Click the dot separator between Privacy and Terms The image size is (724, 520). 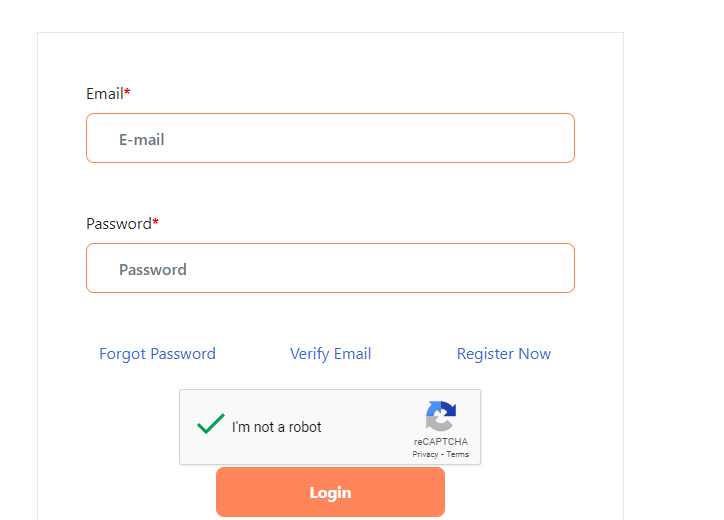click(442, 455)
